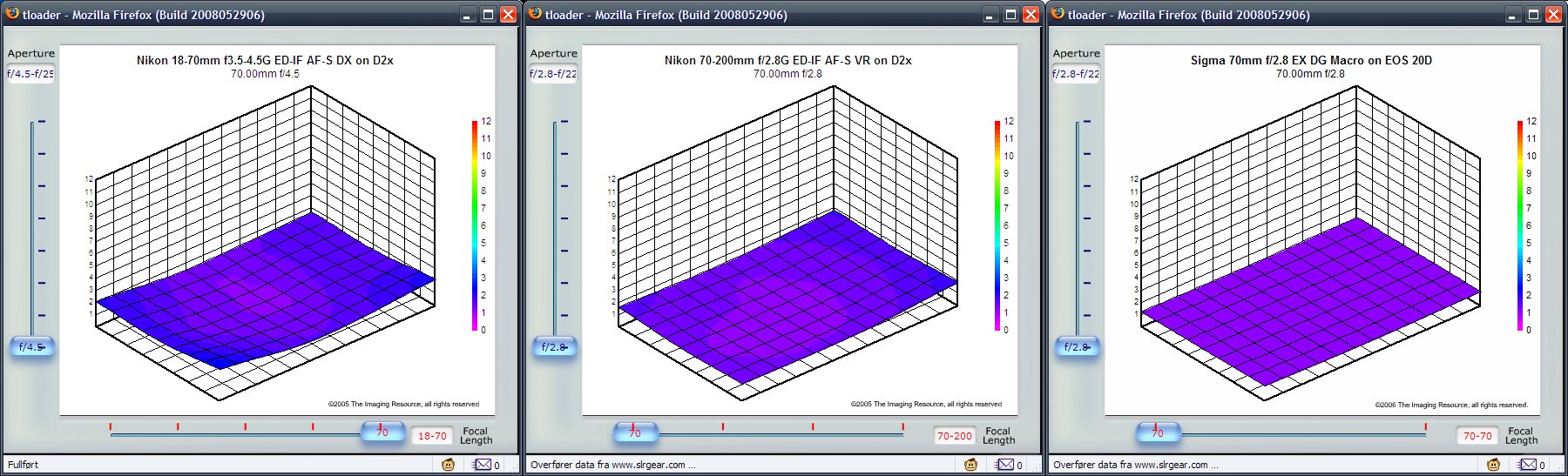
Task: Click the color scale bar in Nikon 70-200mm window
Action: (997, 225)
